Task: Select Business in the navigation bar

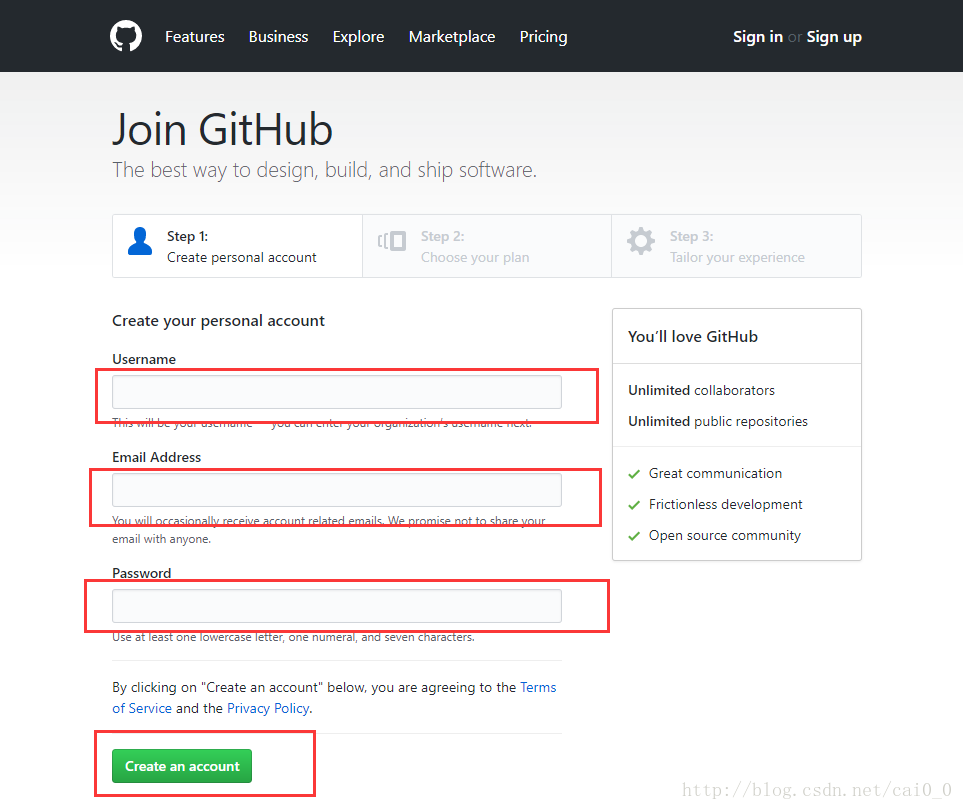Action: [x=278, y=36]
